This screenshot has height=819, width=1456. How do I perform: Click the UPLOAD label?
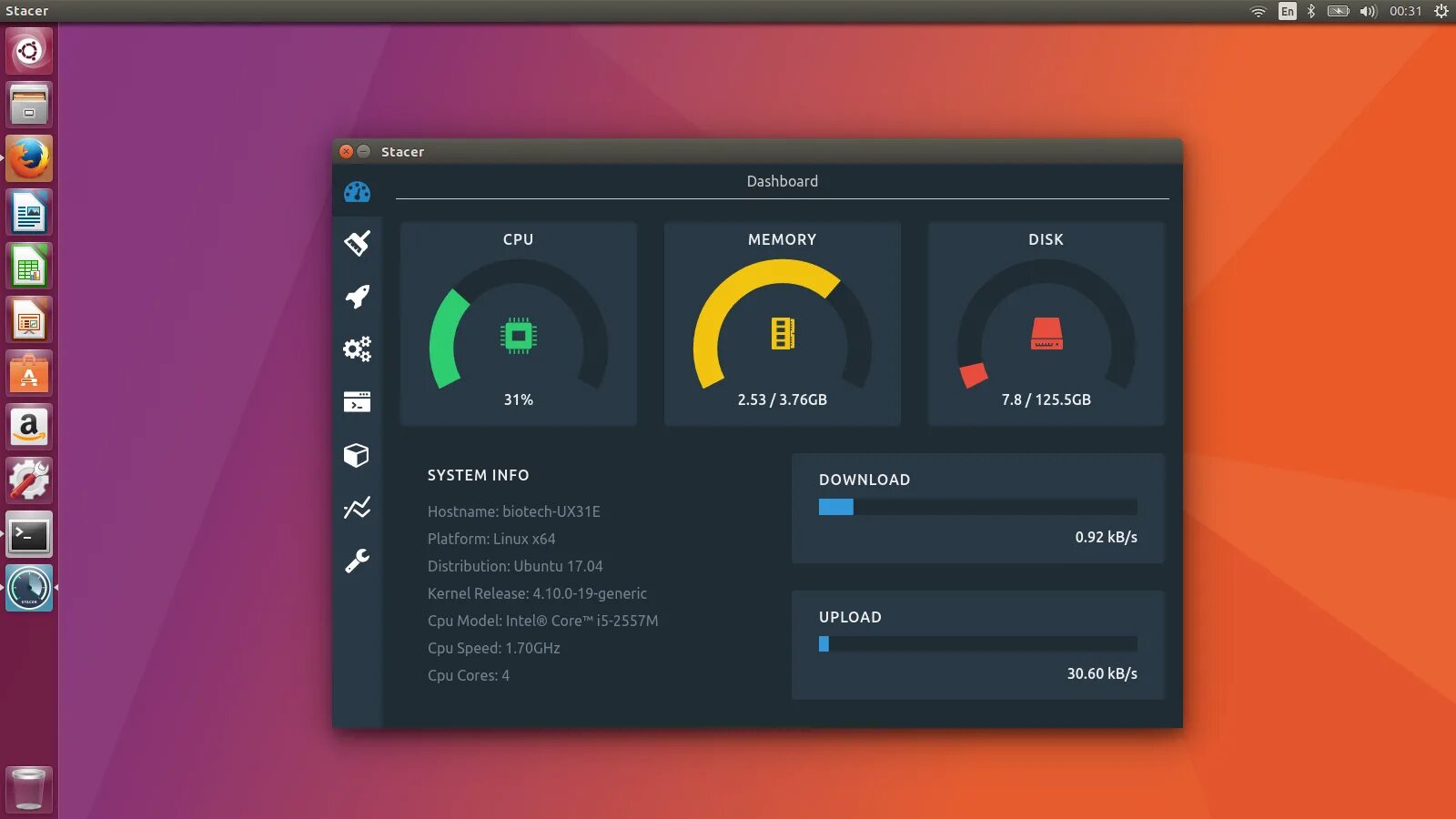pos(850,617)
